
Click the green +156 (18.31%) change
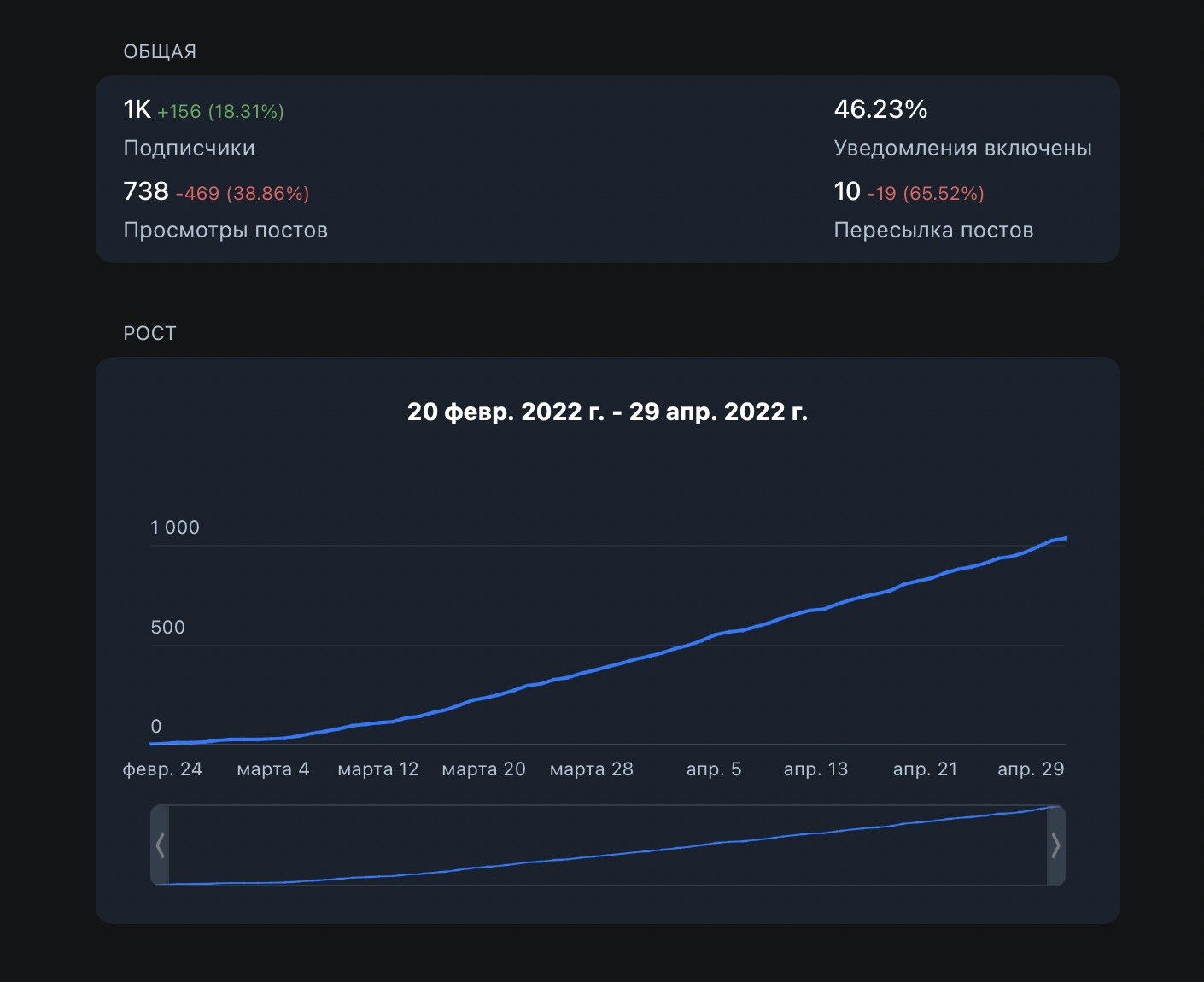click(x=220, y=112)
